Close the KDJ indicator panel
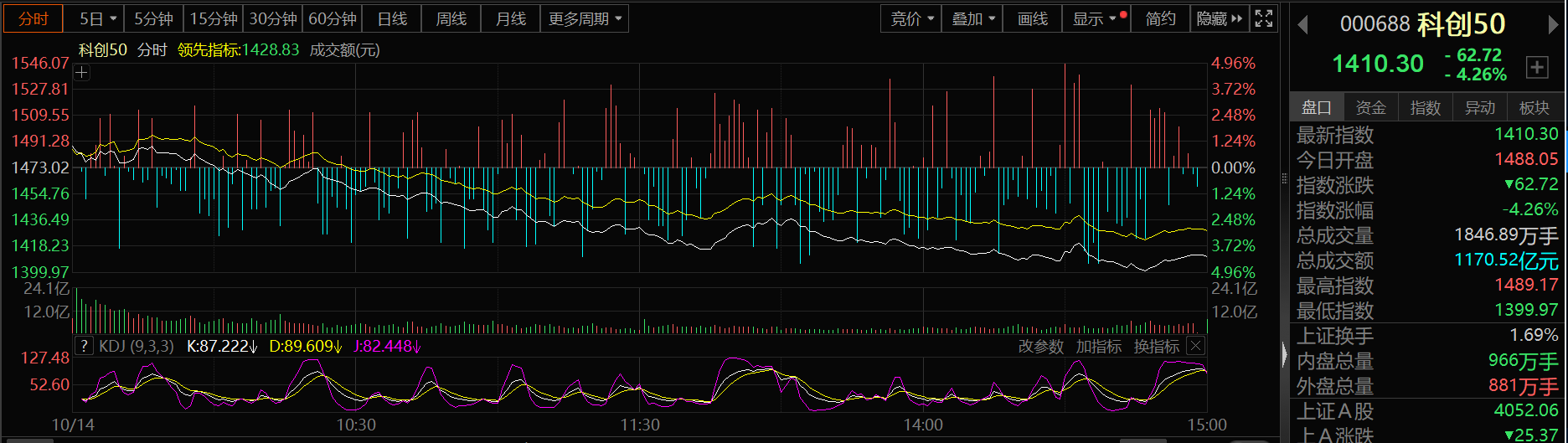 (x=1195, y=346)
